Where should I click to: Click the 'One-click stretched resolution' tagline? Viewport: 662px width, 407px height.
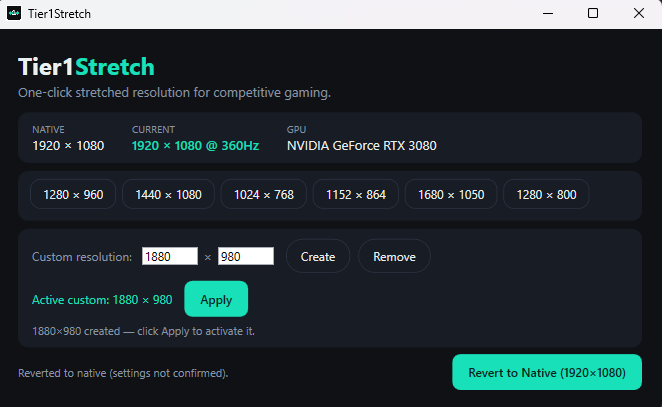click(x=174, y=92)
